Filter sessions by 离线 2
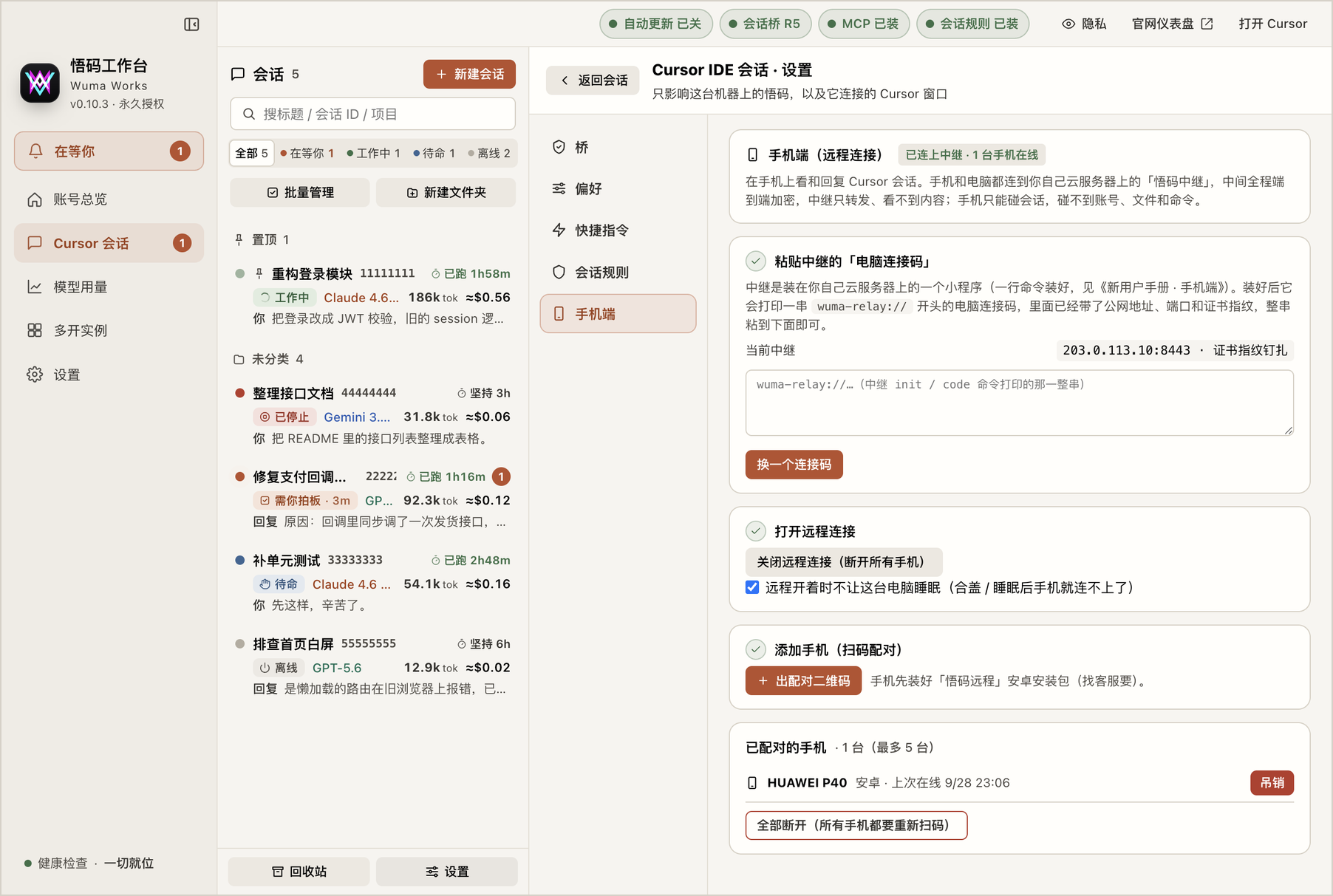The width and height of the screenshot is (1333, 896). pos(489,153)
